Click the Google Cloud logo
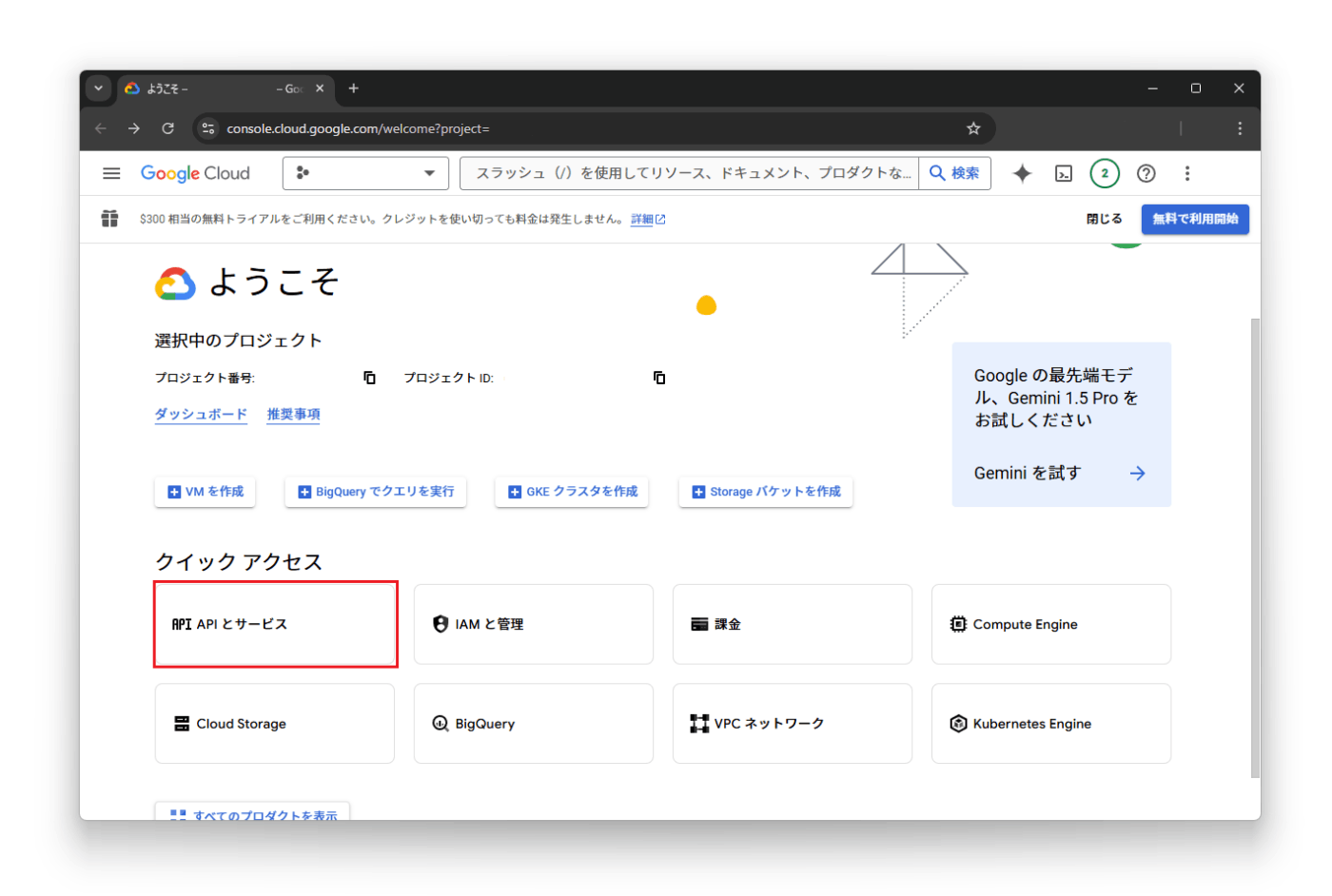Image resolution: width=1332 pixels, height=896 pixels. click(195, 173)
